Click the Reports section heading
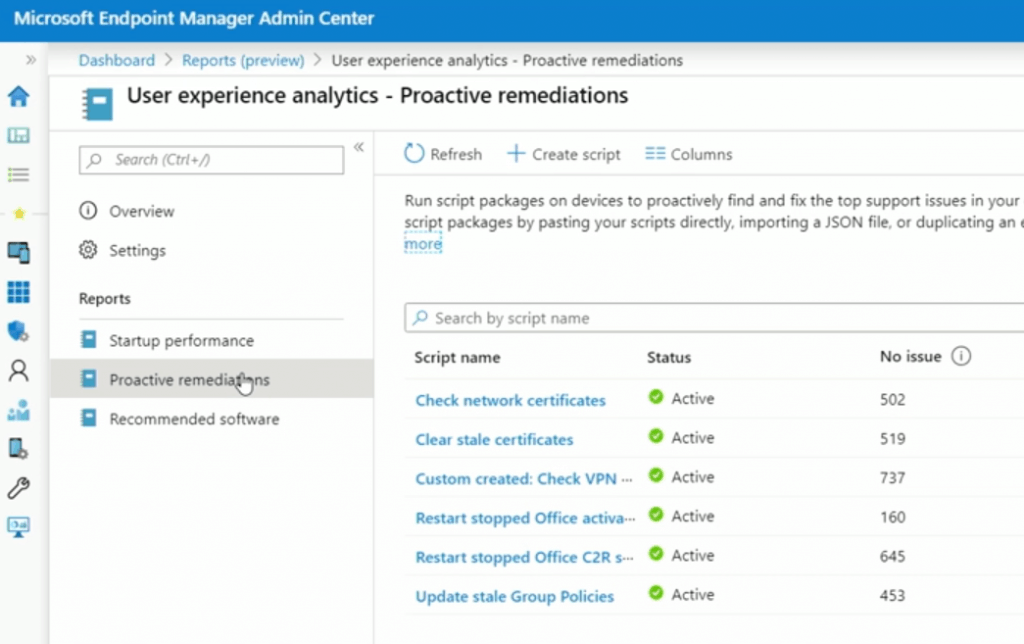 click(x=104, y=298)
